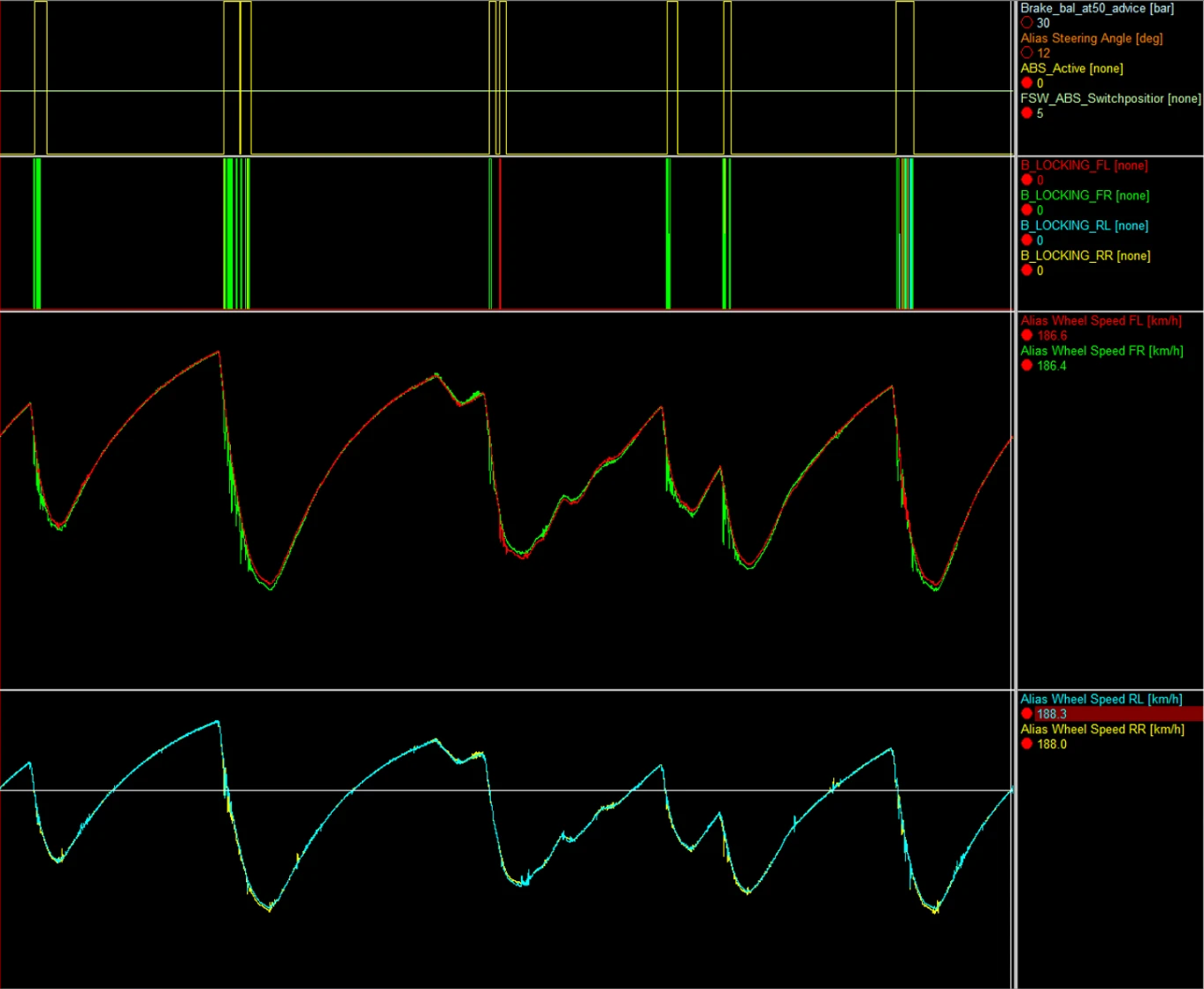Image resolution: width=1204 pixels, height=989 pixels.
Task: Toggle the B_LOCKING_FR red circle marker
Action: click(1026, 211)
